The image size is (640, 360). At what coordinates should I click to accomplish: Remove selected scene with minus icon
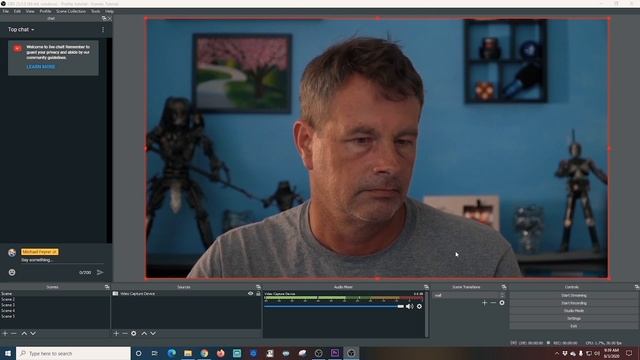[x=14, y=333]
